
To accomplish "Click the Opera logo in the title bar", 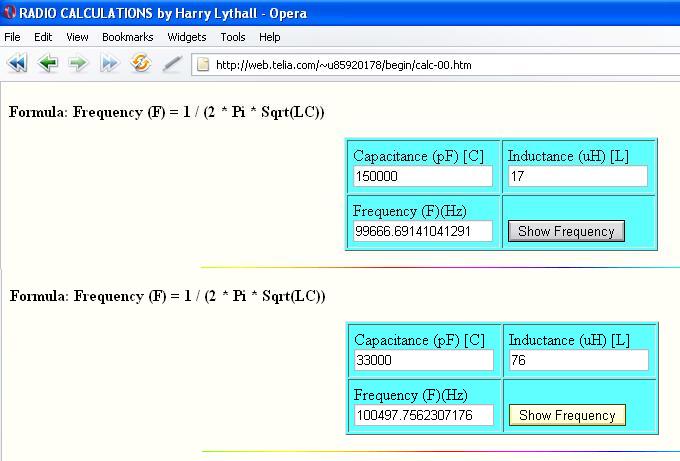I will pyautogui.click(x=9, y=13).
